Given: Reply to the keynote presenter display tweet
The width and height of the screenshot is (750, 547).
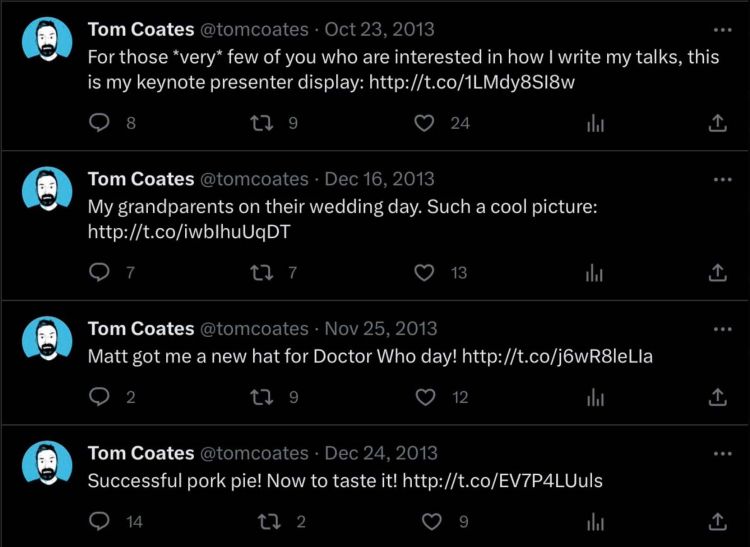Looking at the screenshot, I should (99, 123).
